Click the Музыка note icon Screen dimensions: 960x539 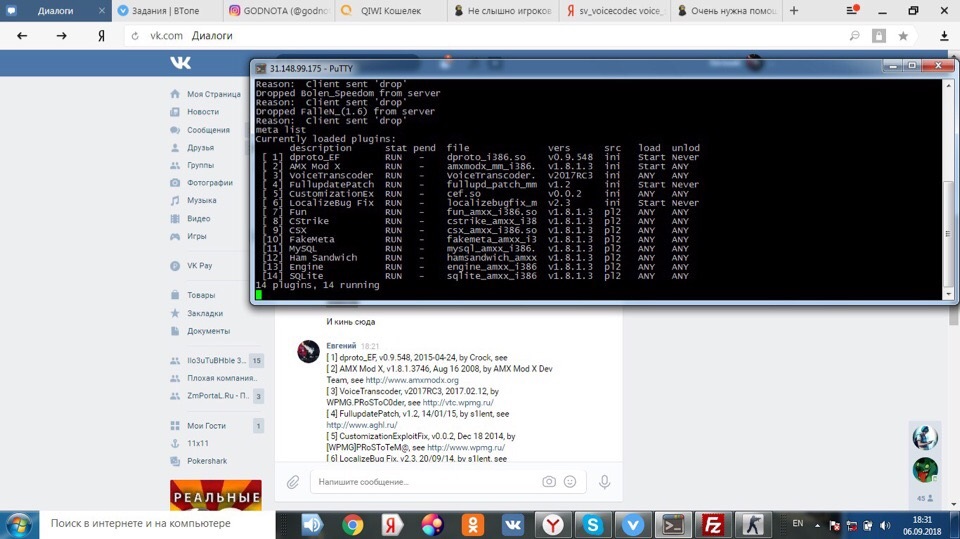point(175,200)
